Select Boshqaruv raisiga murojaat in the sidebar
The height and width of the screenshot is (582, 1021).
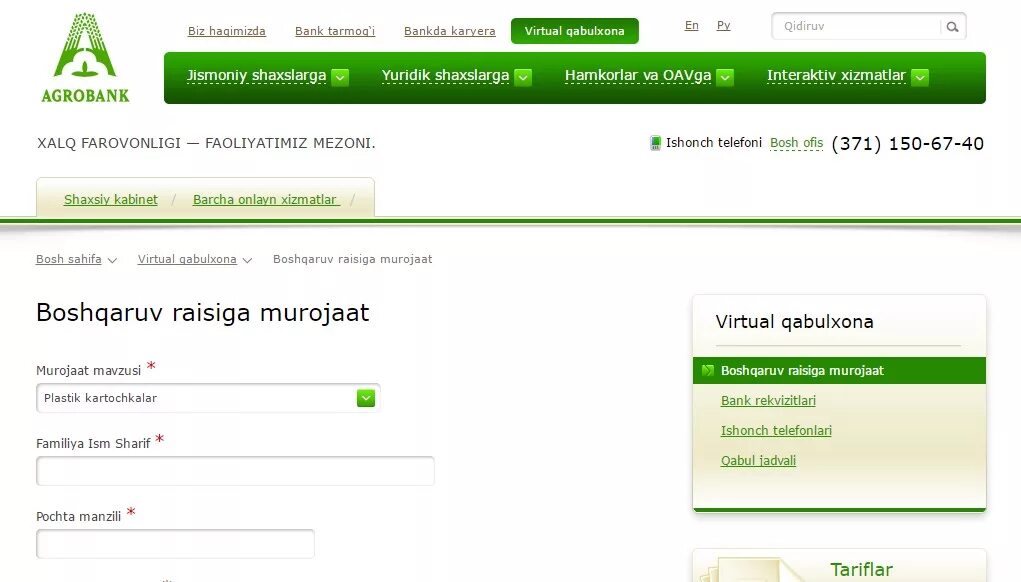click(839, 370)
